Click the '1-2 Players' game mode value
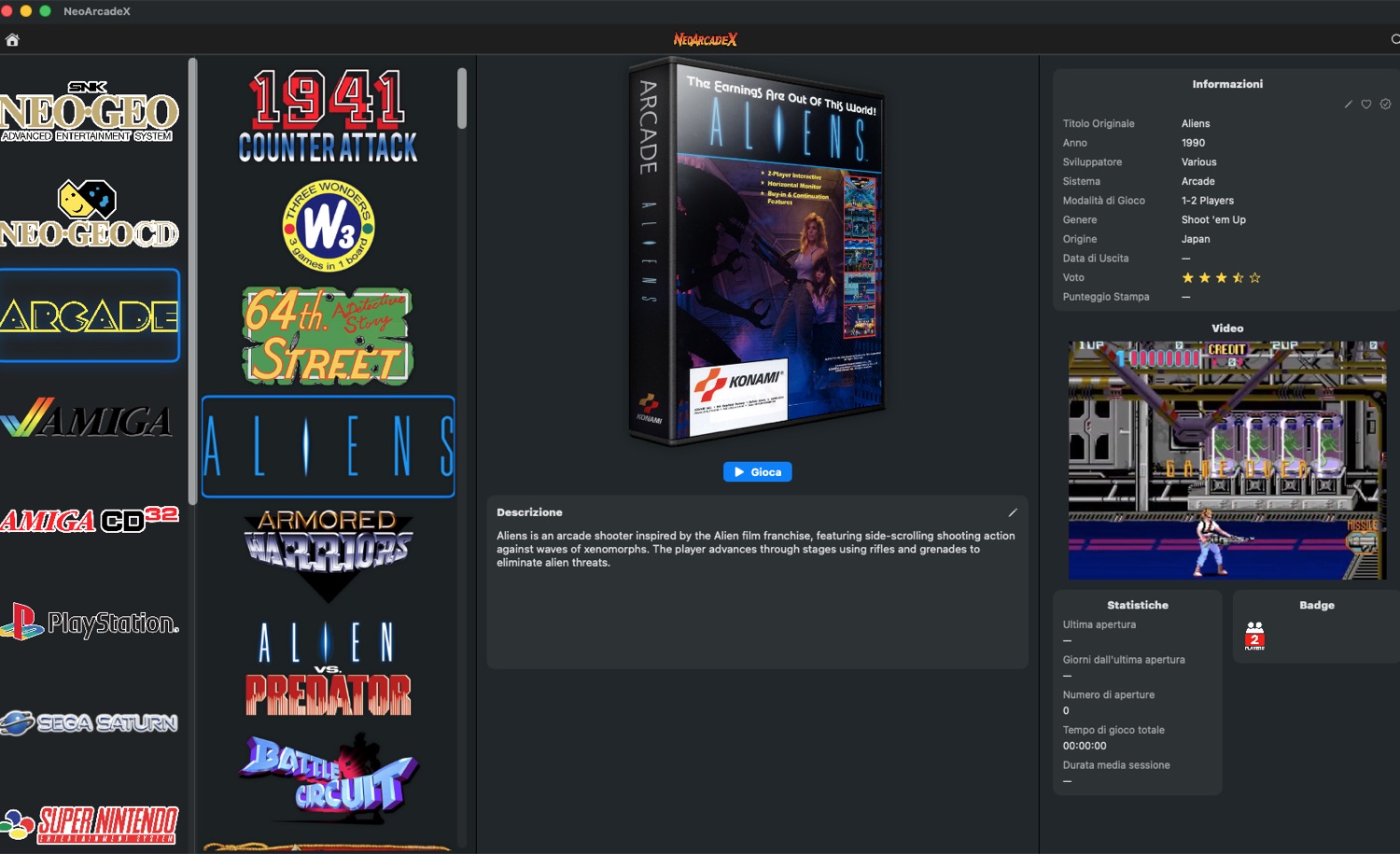 [x=1208, y=201]
